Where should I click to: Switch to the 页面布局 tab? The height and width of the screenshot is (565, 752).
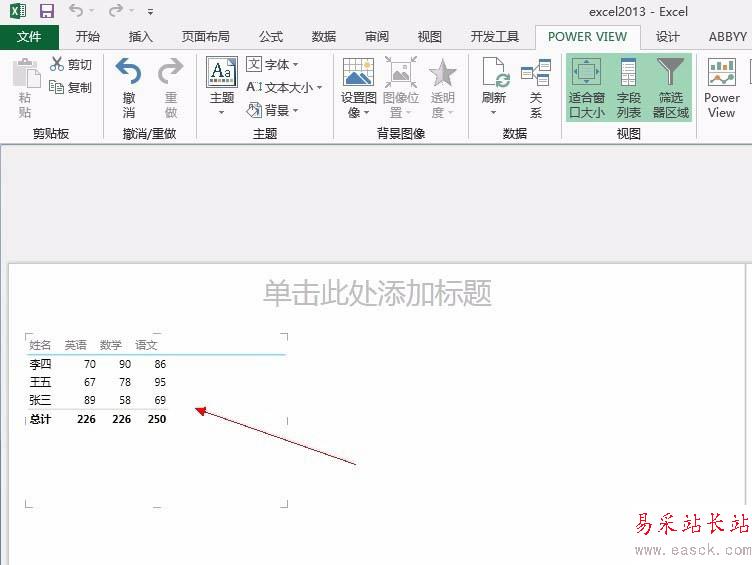pos(206,36)
